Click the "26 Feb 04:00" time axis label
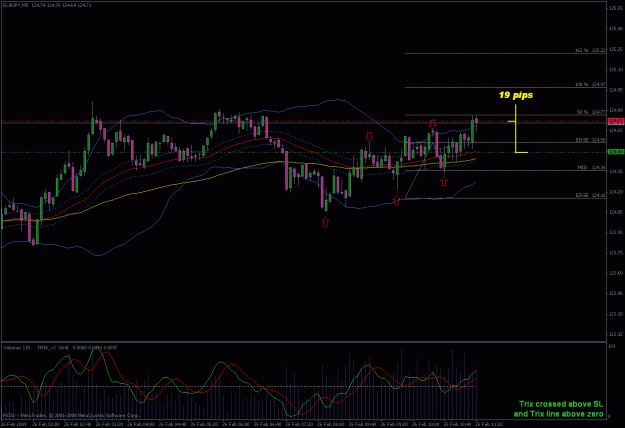Image resolution: width=625 pixels, height=428 pixels. coord(140,424)
